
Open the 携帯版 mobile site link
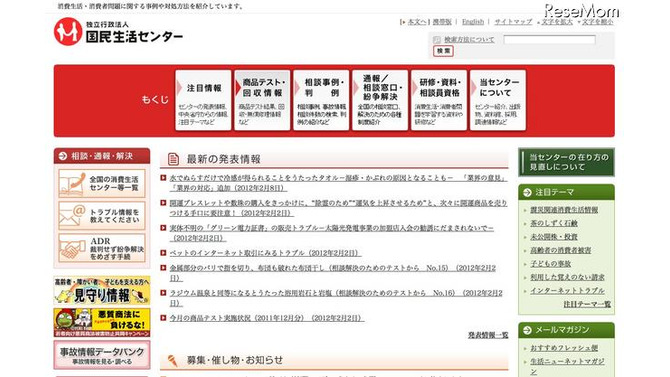[x=442, y=22]
